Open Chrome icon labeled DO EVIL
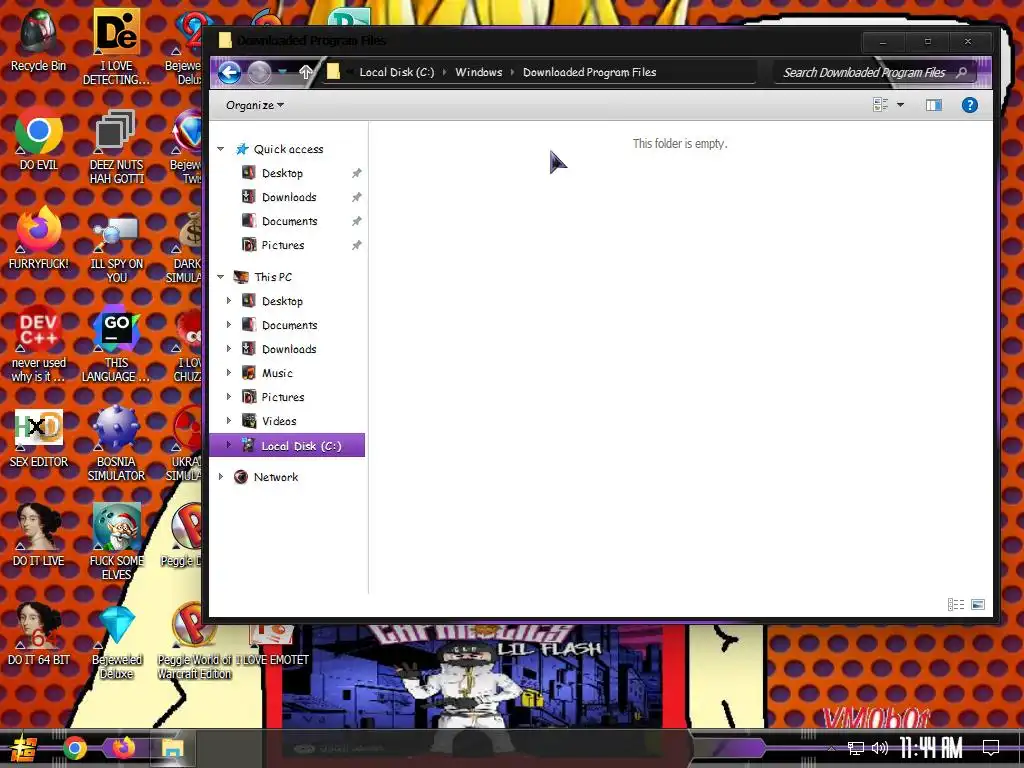This screenshot has height=768, width=1024. point(39,140)
